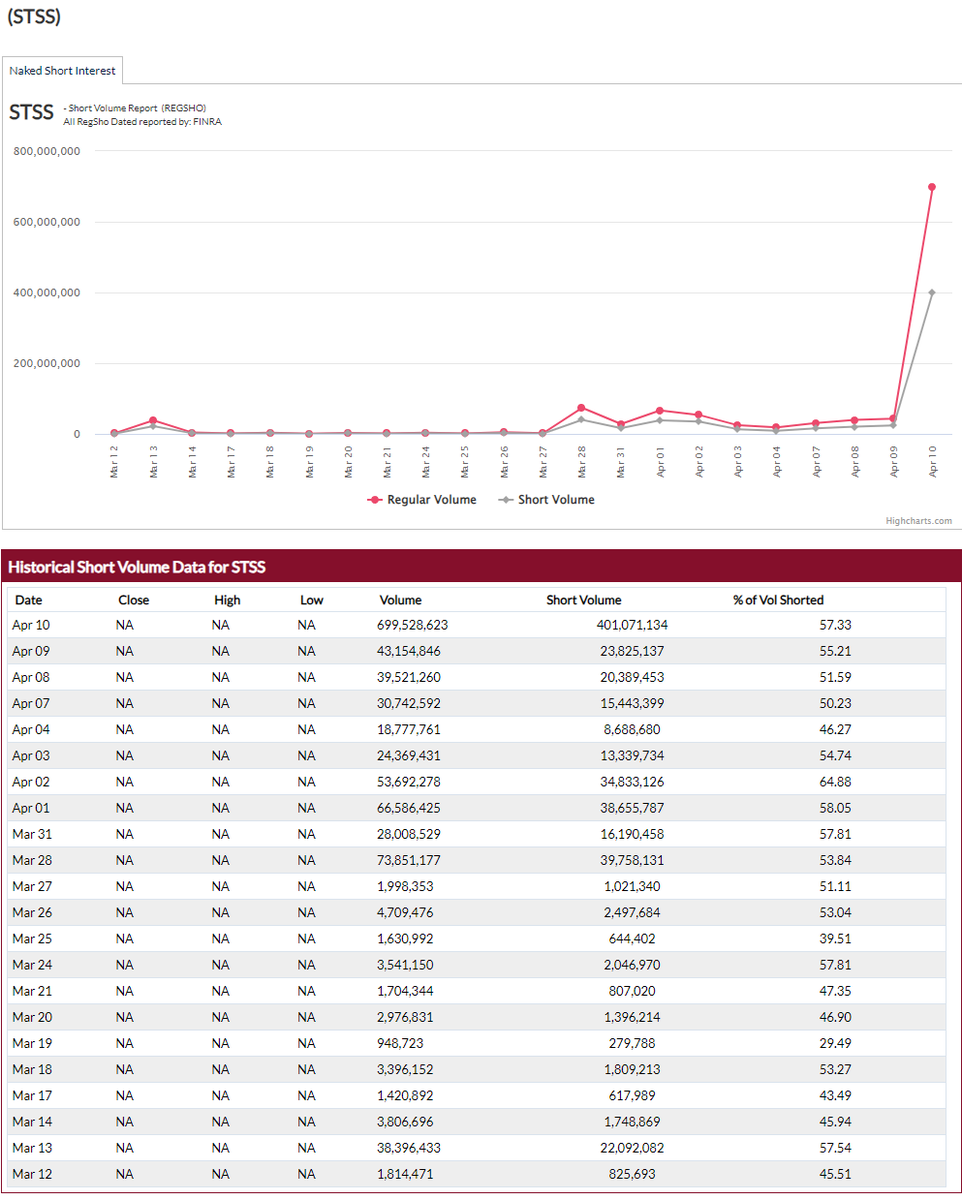Click the Mar 20 date cell
962x1200 pixels.
coord(30,1016)
